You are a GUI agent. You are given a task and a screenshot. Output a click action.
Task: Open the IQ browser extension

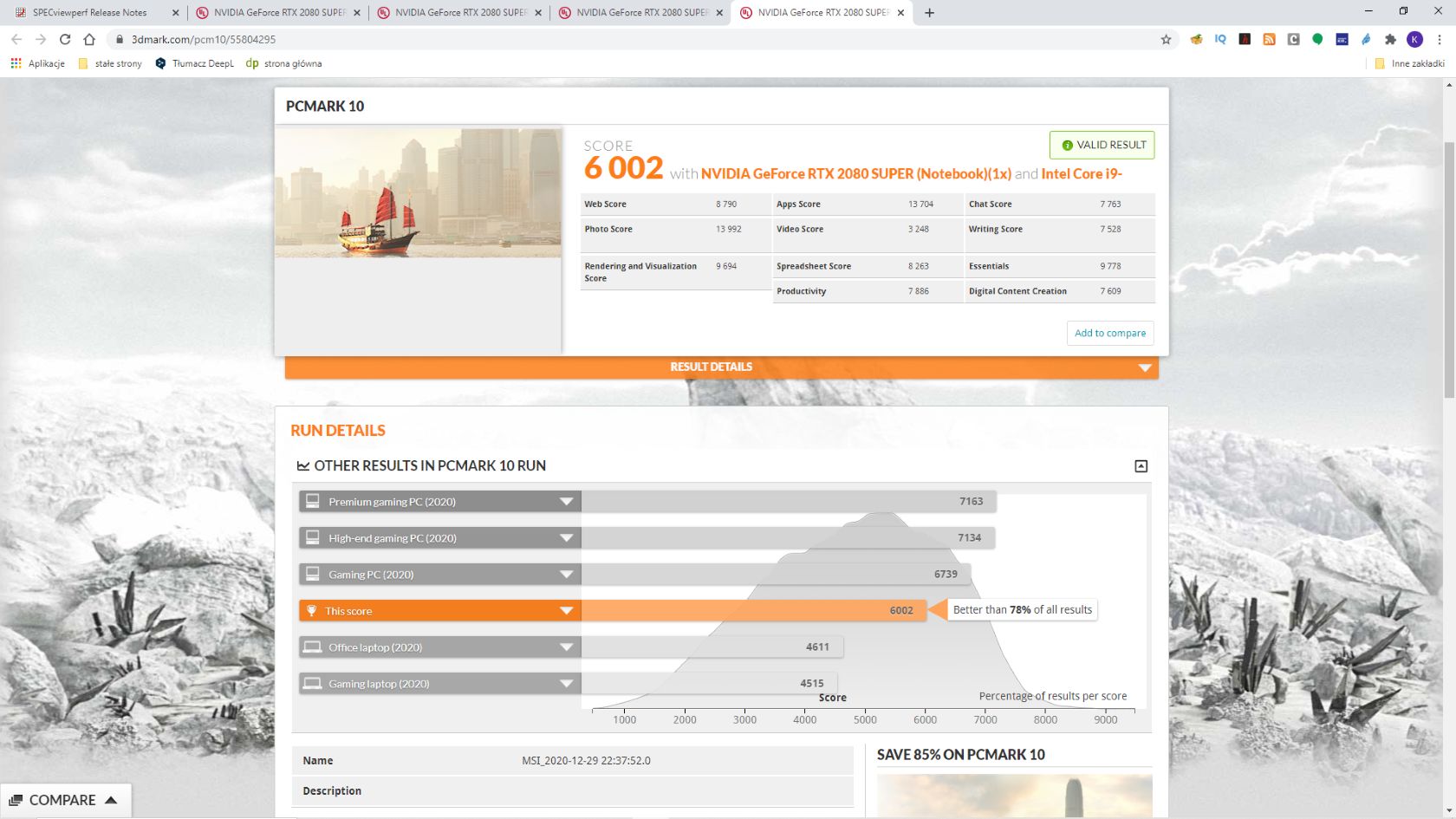tap(1220, 39)
